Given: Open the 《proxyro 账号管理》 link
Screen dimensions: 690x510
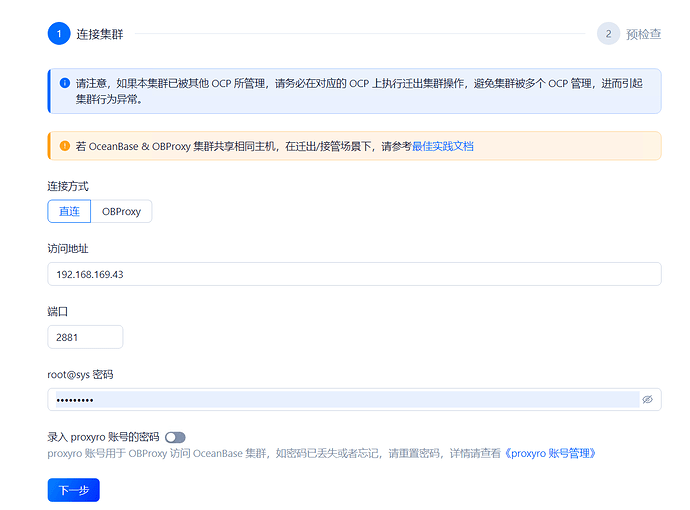Looking at the screenshot, I should point(551,454).
